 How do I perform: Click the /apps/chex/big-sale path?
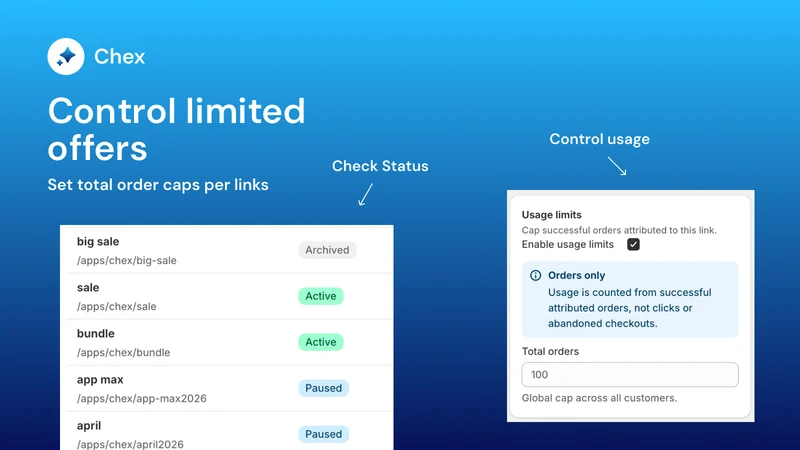pos(127,260)
